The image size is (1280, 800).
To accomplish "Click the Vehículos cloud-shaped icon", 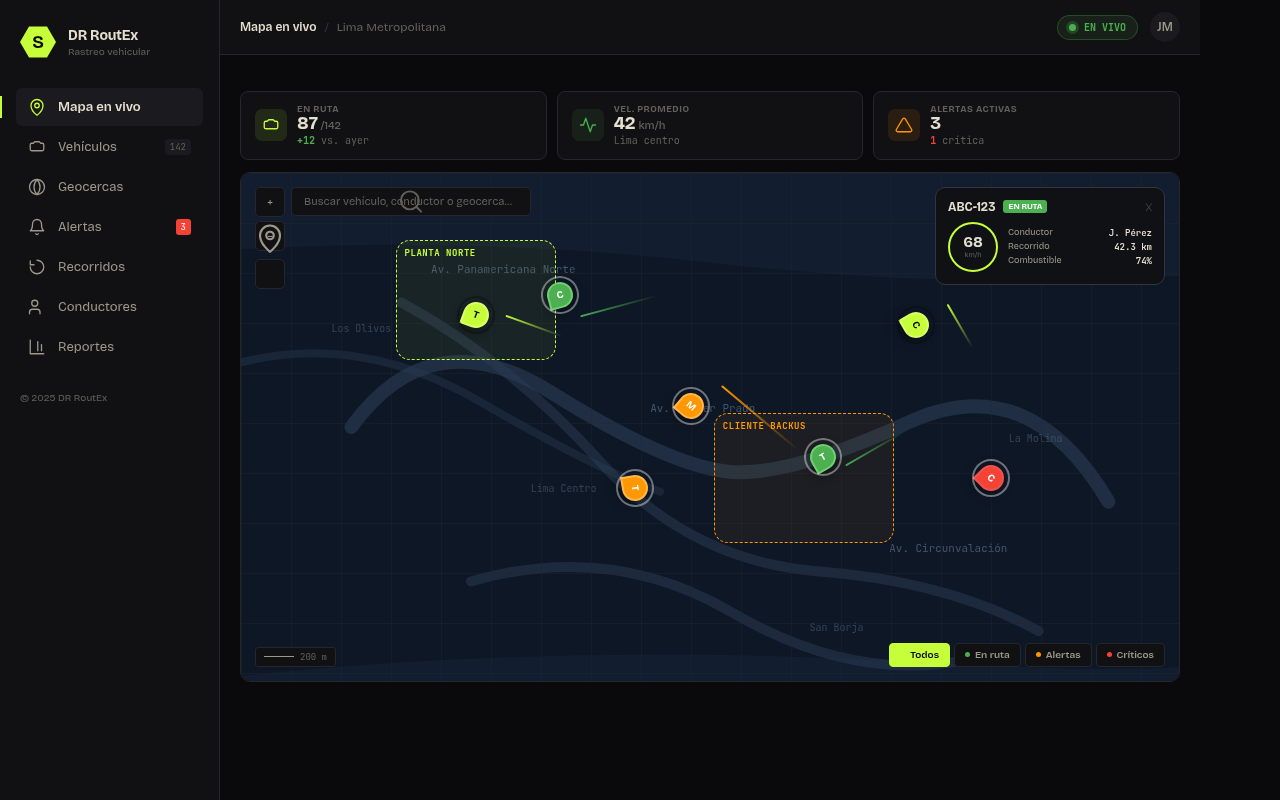I will (37, 147).
